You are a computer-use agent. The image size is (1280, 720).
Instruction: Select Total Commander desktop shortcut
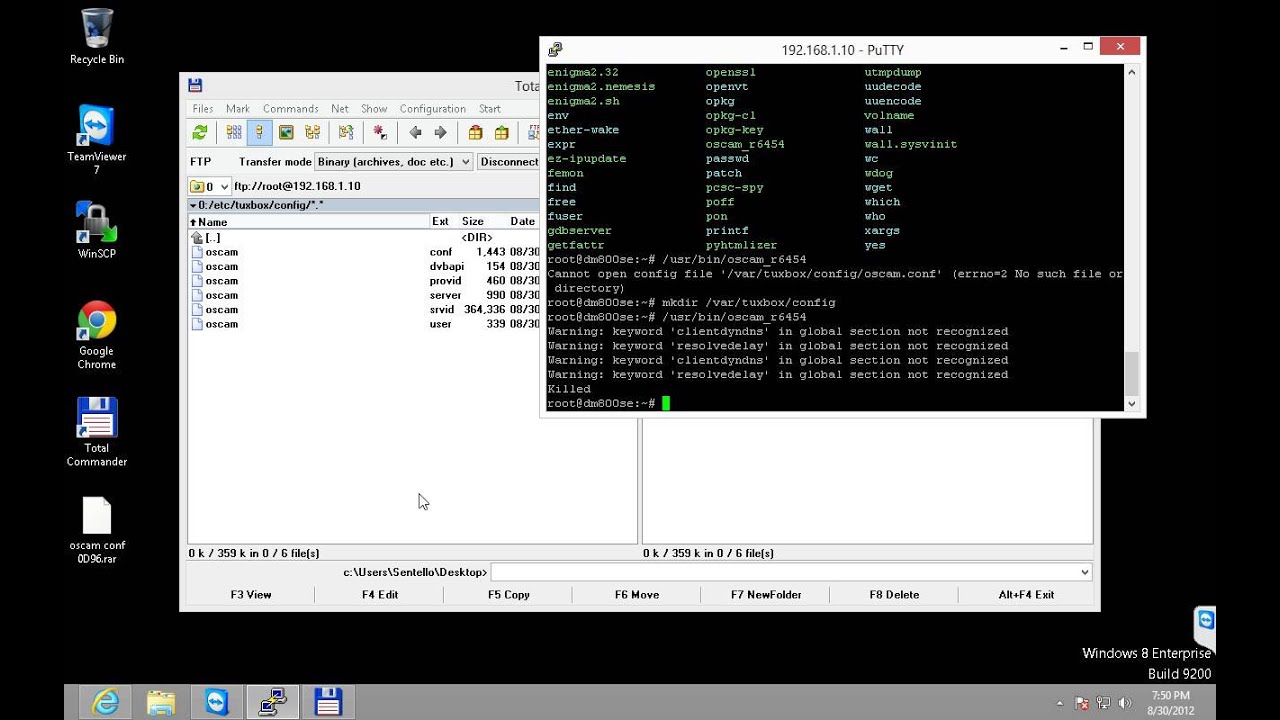pos(97,432)
